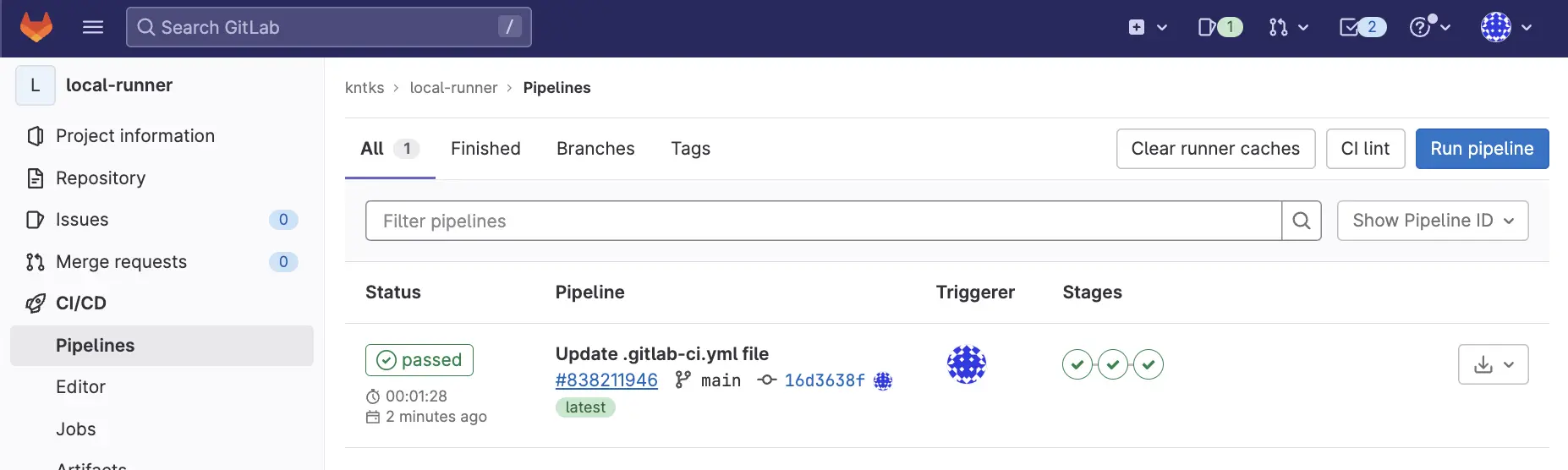This screenshot has width=1568, height=470.
Task: Click the Run pipeline button
Action: [1482, 149]
